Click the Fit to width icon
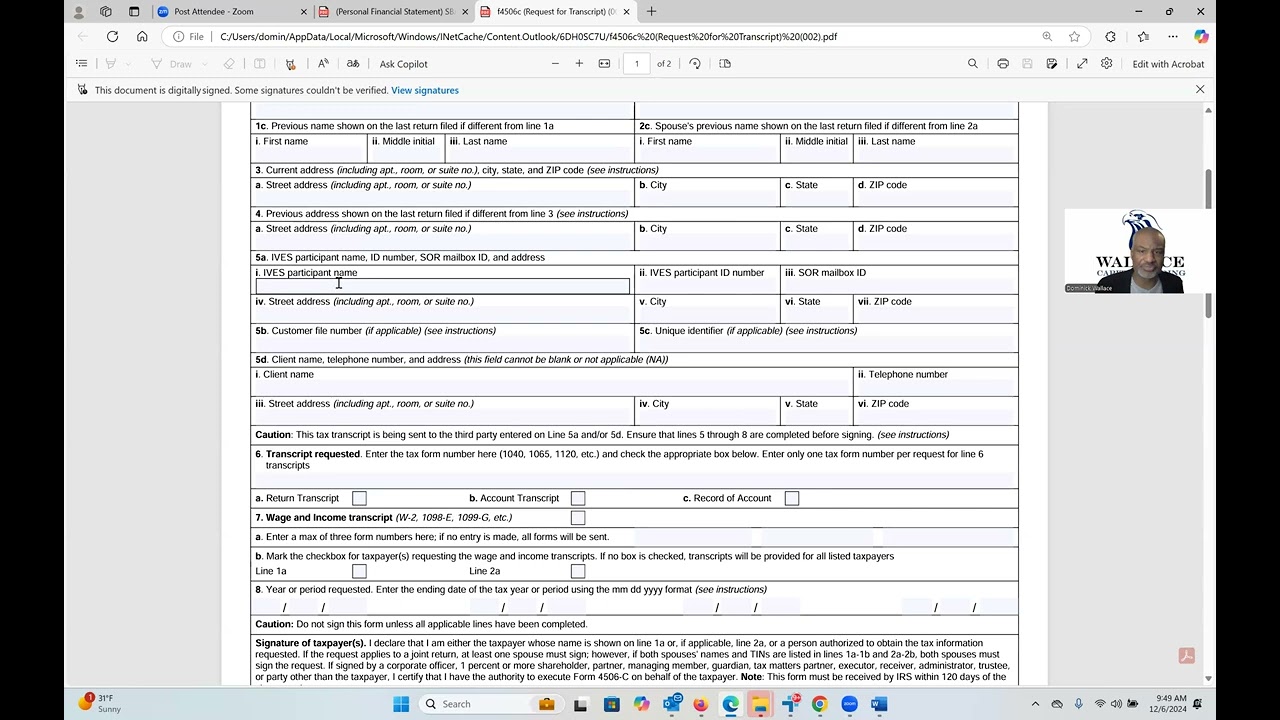This screenshot has height=720, width=1280. click(604, 64)
